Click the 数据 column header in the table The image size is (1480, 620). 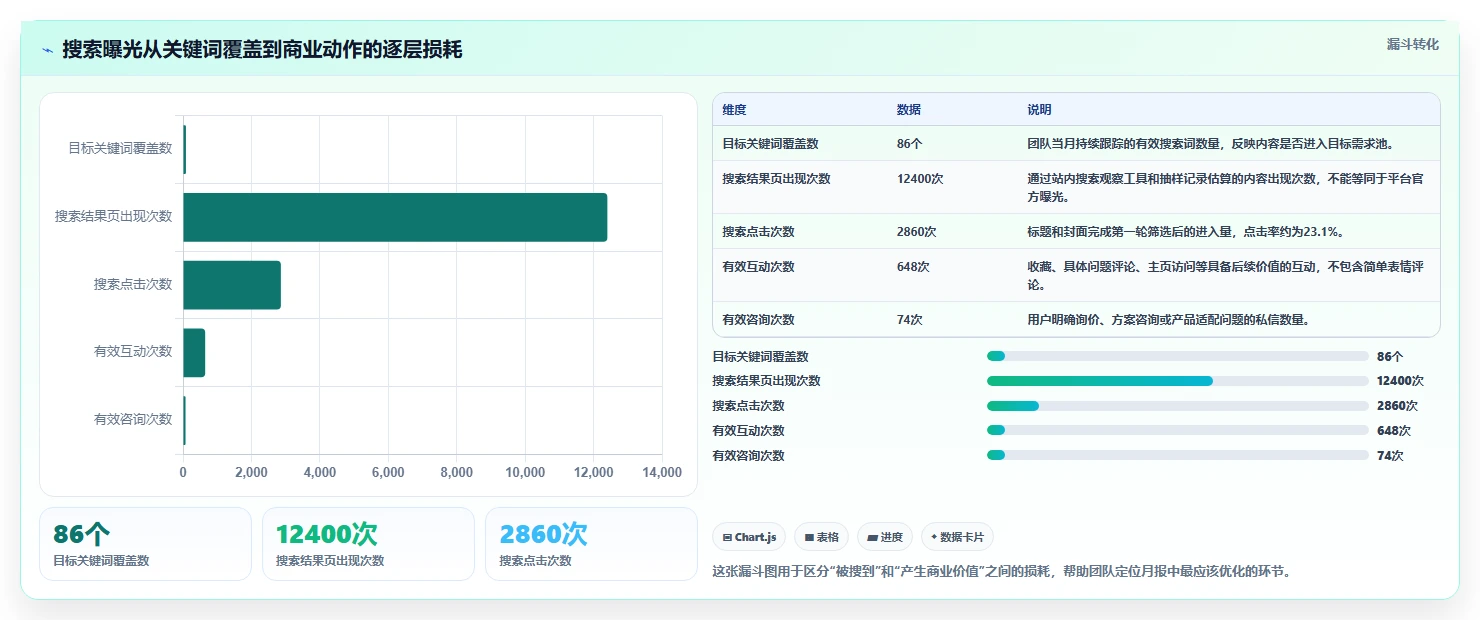click(x=909, y=110)
